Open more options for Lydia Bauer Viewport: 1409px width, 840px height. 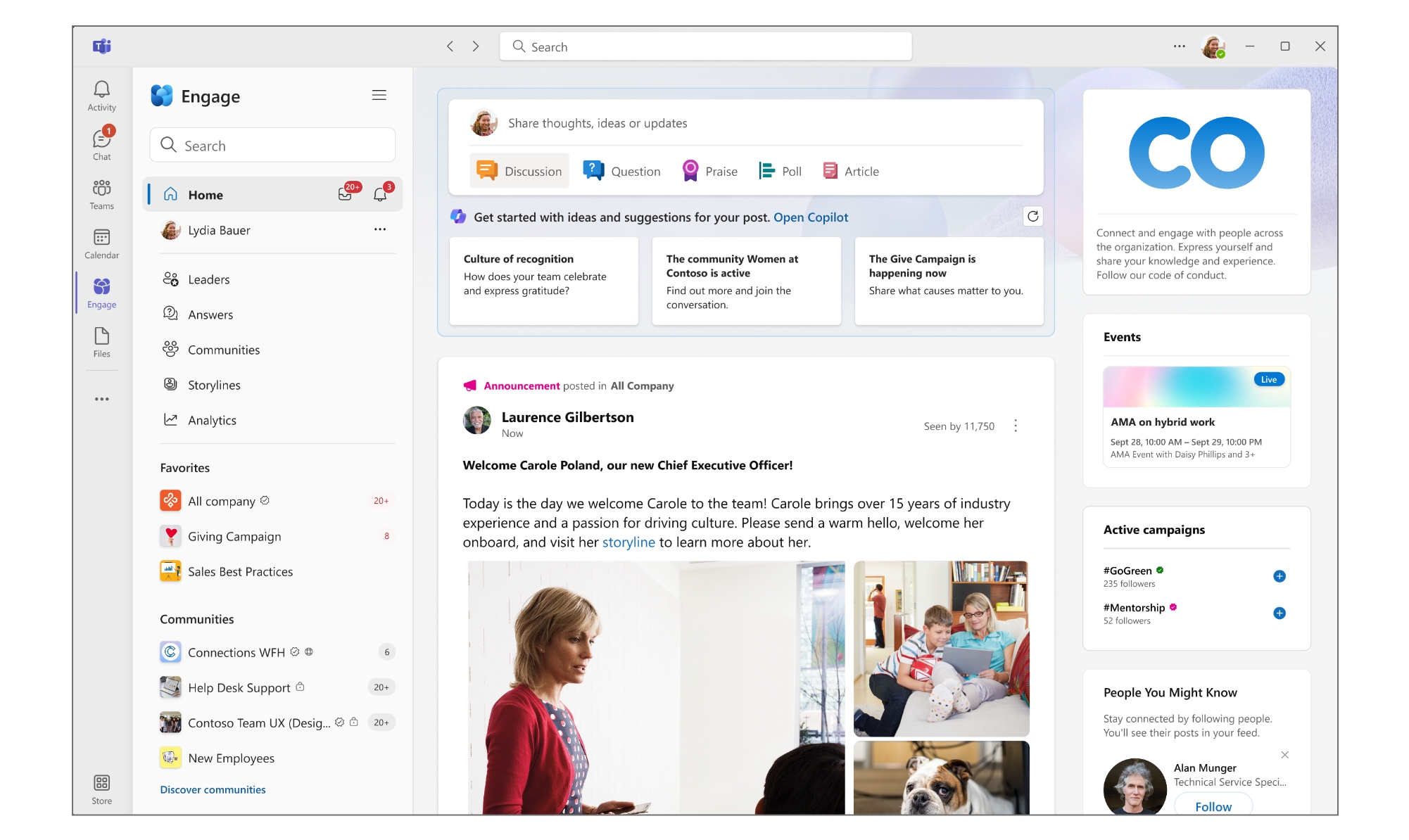point(380,230)
